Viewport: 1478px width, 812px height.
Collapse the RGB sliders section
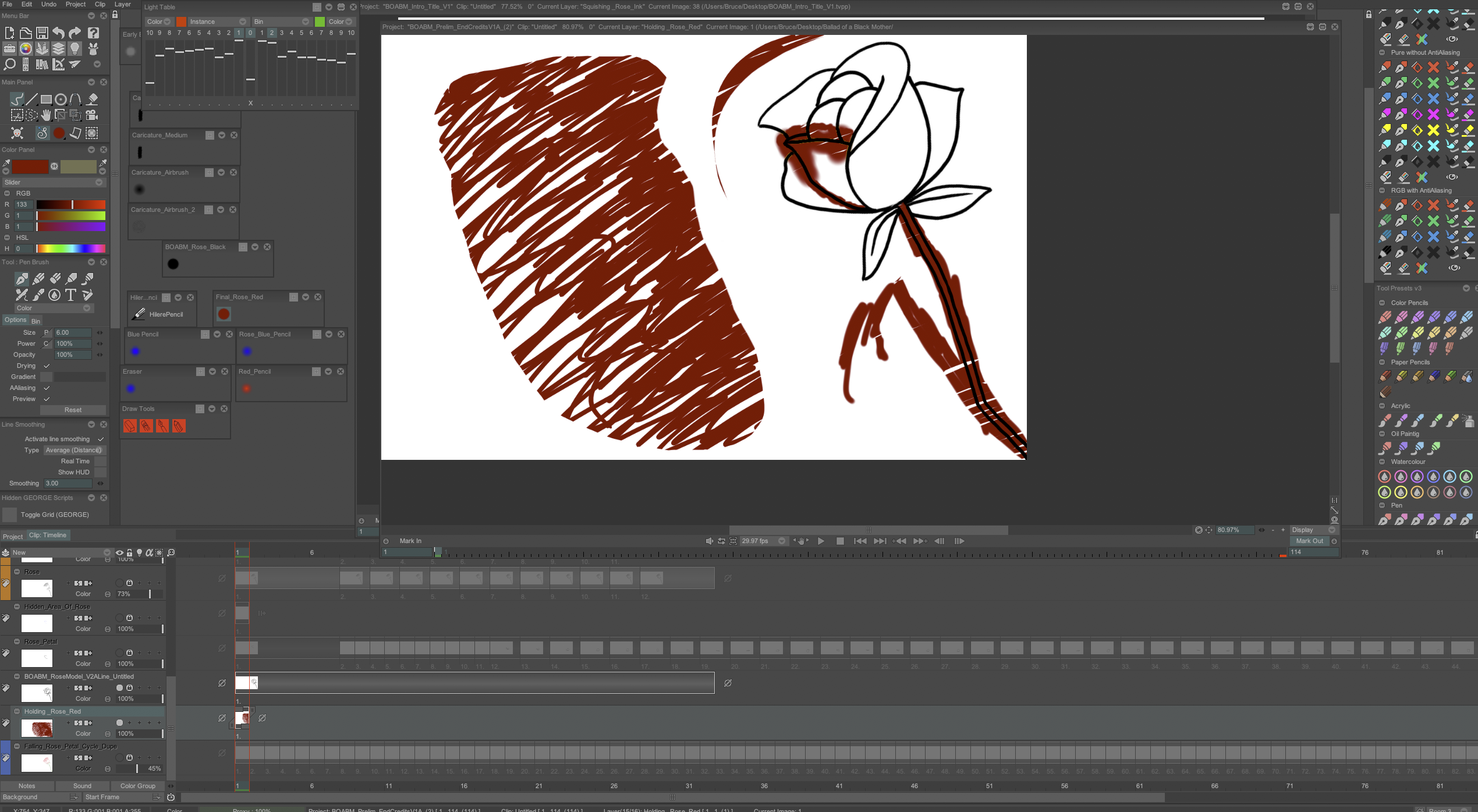pos(7,193)
